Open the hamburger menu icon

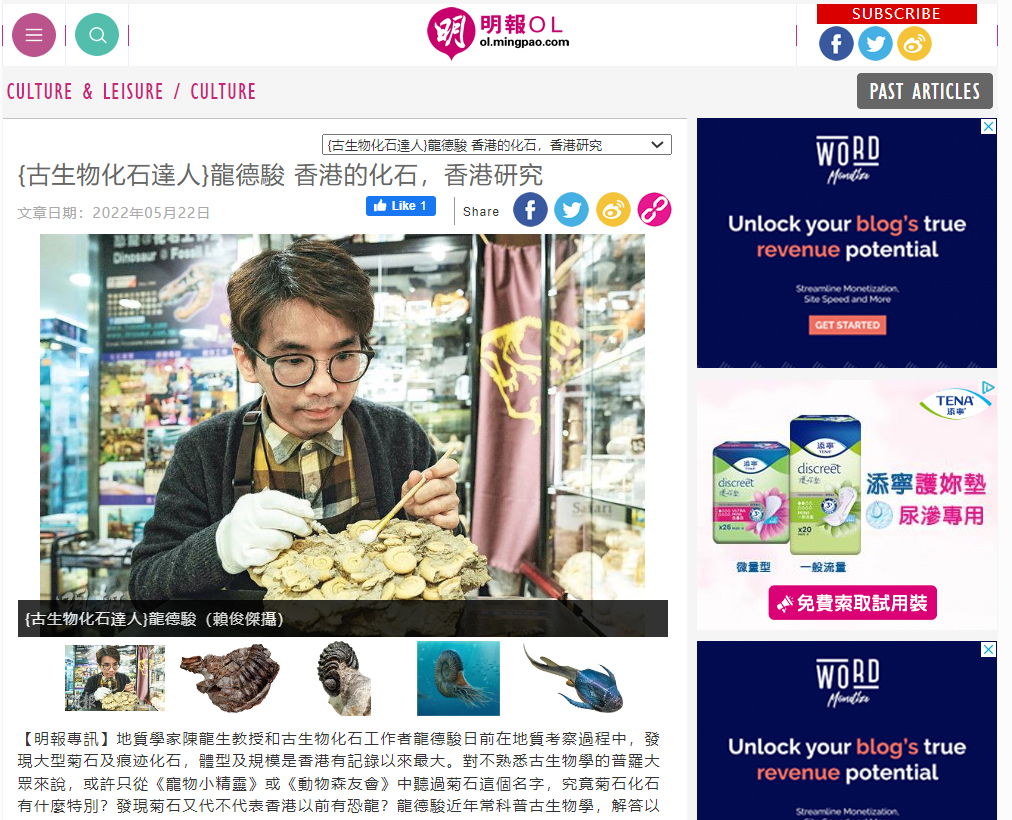(x=34, y=35)
